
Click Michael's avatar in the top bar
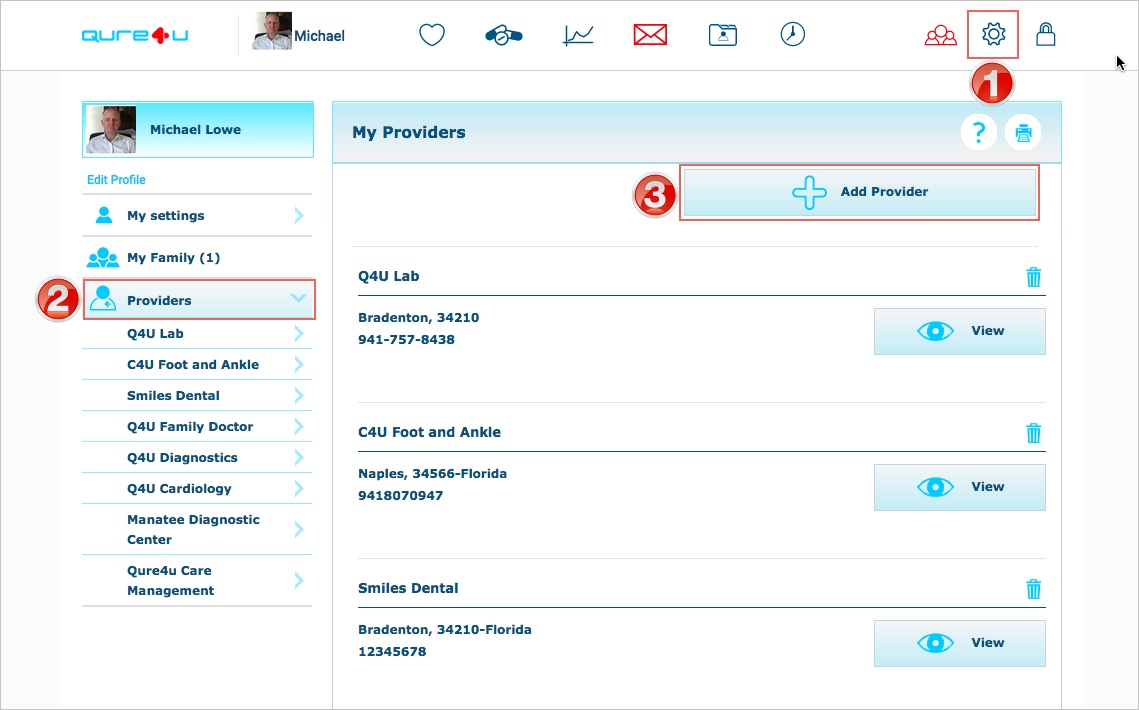[x=272, y=31]
